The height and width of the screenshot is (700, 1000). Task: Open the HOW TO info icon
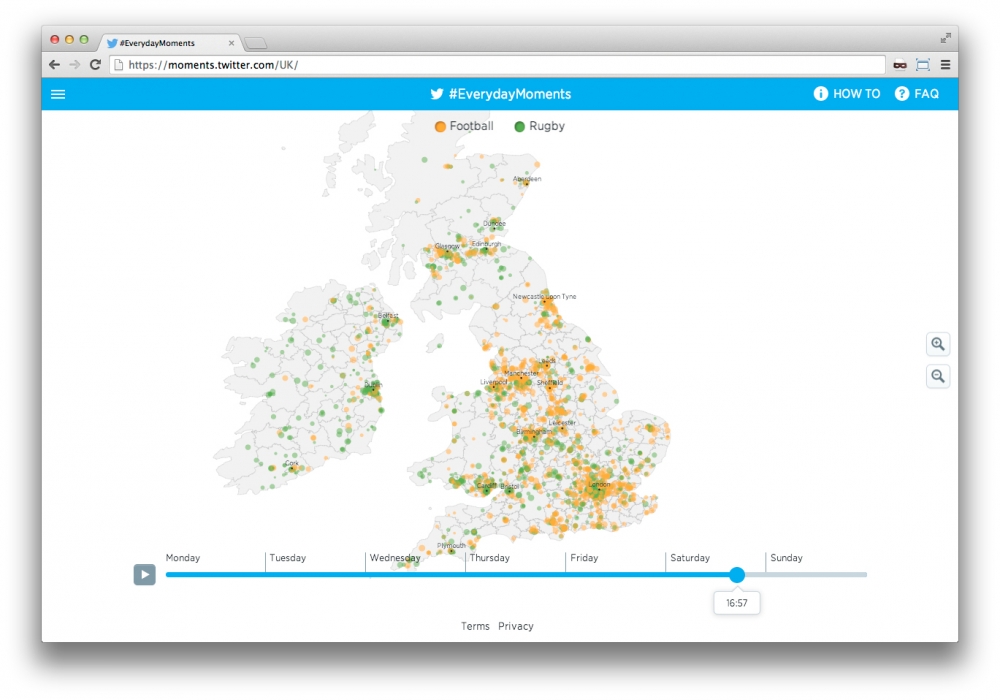pos(820,94)
